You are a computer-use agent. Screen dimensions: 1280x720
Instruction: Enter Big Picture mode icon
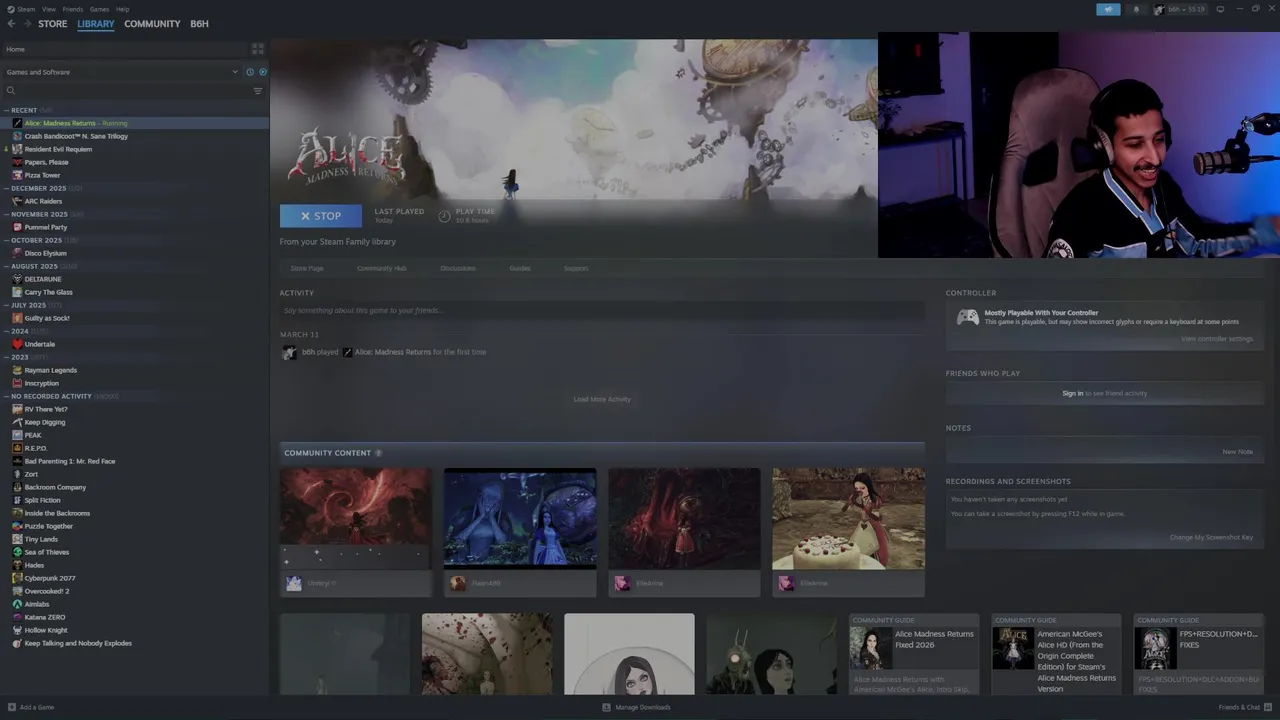click(1220, 9)
